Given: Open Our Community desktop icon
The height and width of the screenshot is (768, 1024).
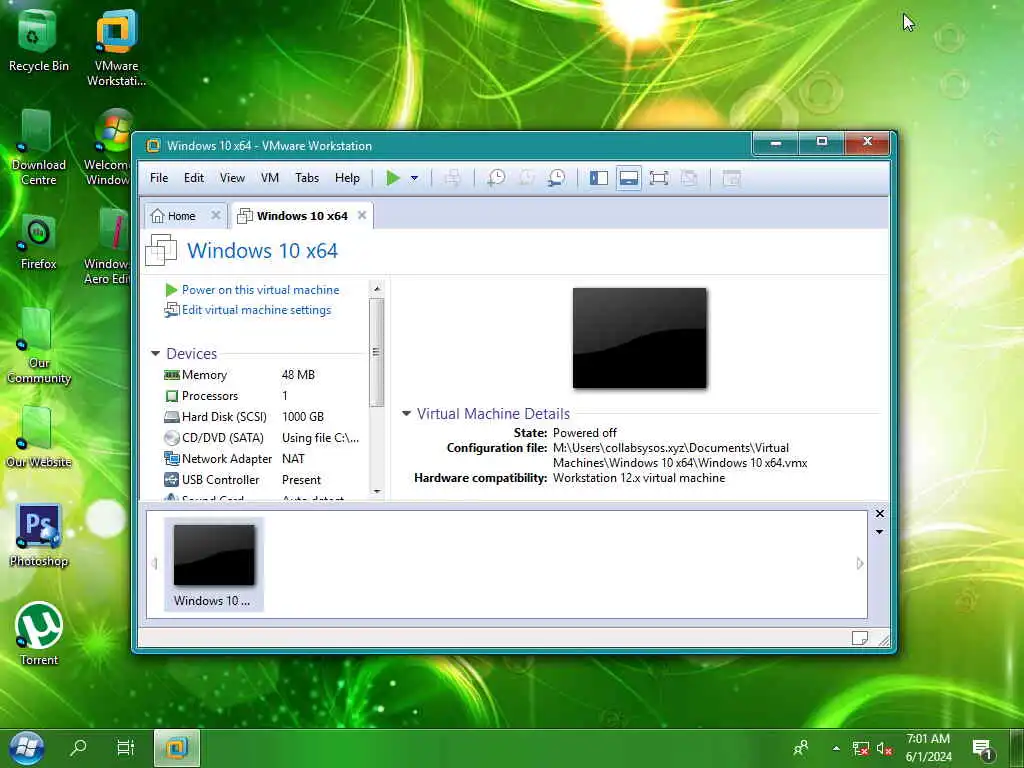Looking at the screenshot, I should click(38, 346).
